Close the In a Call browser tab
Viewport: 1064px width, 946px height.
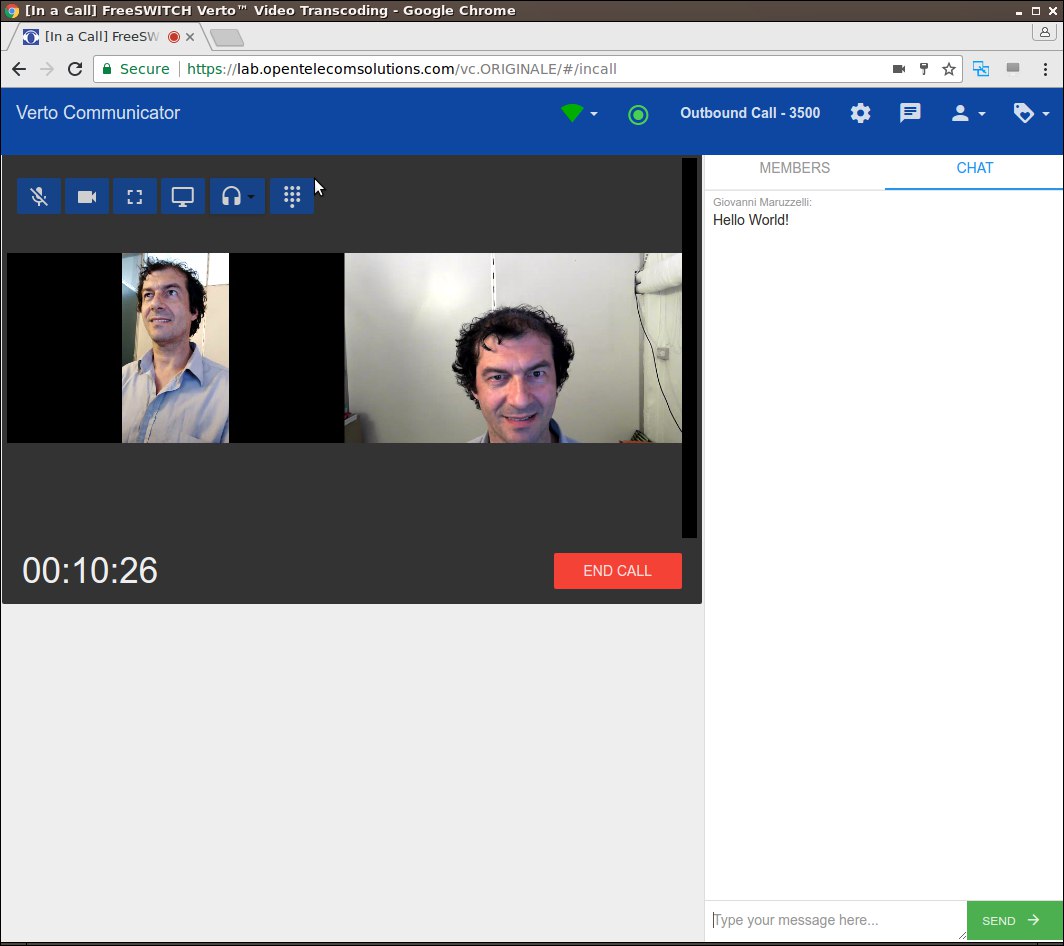point(190,37)
